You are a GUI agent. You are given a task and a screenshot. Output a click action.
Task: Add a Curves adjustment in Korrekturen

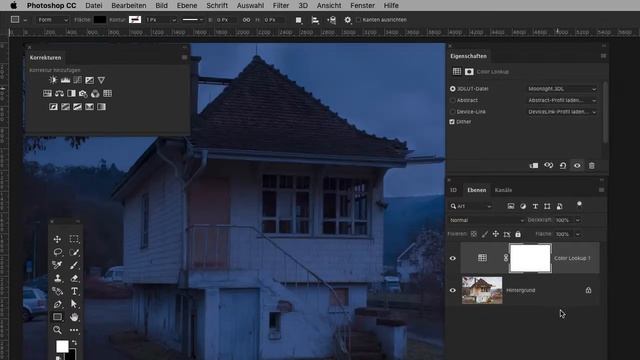pos(78,80)
